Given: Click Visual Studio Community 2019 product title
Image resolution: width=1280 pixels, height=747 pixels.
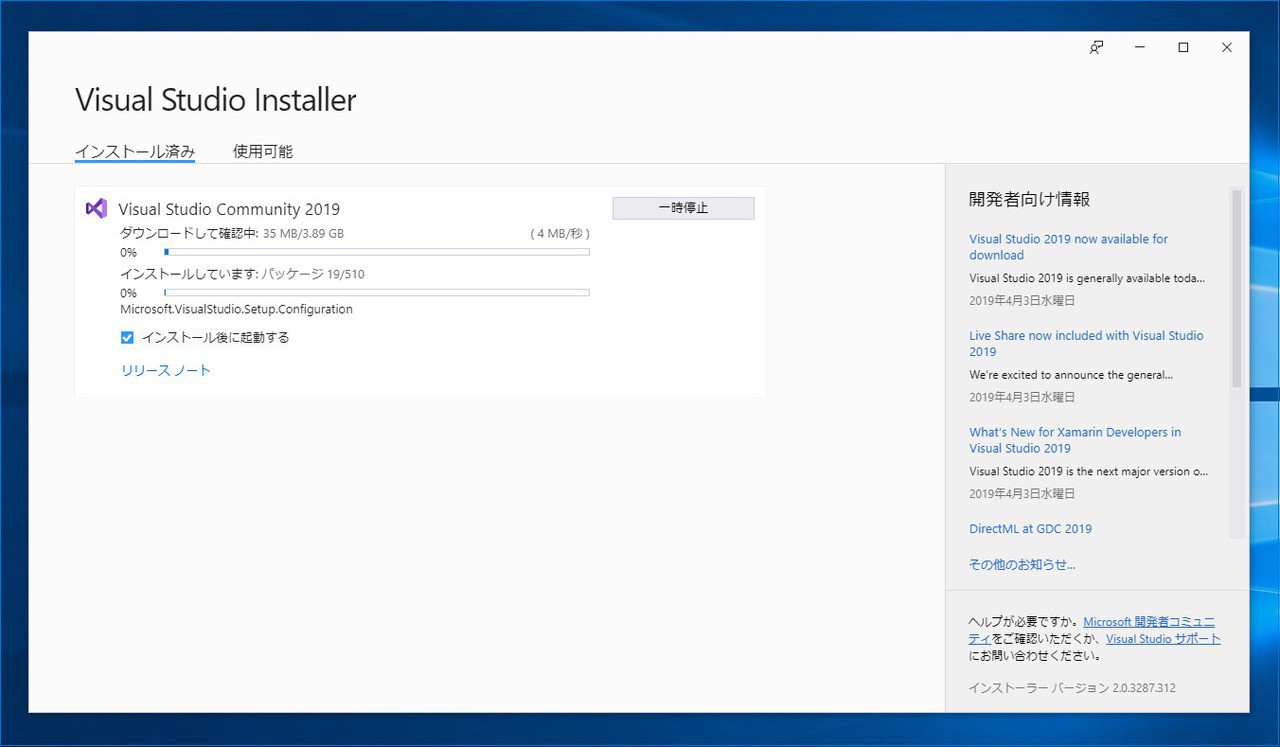Looking at the screenshot, I should pos(229,209).
